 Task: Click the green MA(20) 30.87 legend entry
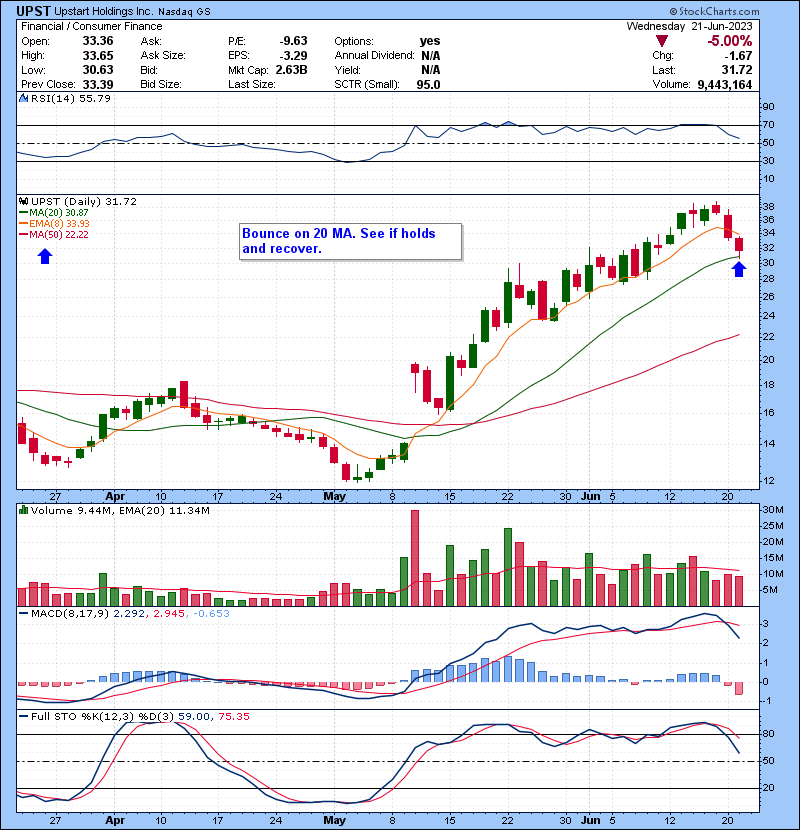pos(54,212)
